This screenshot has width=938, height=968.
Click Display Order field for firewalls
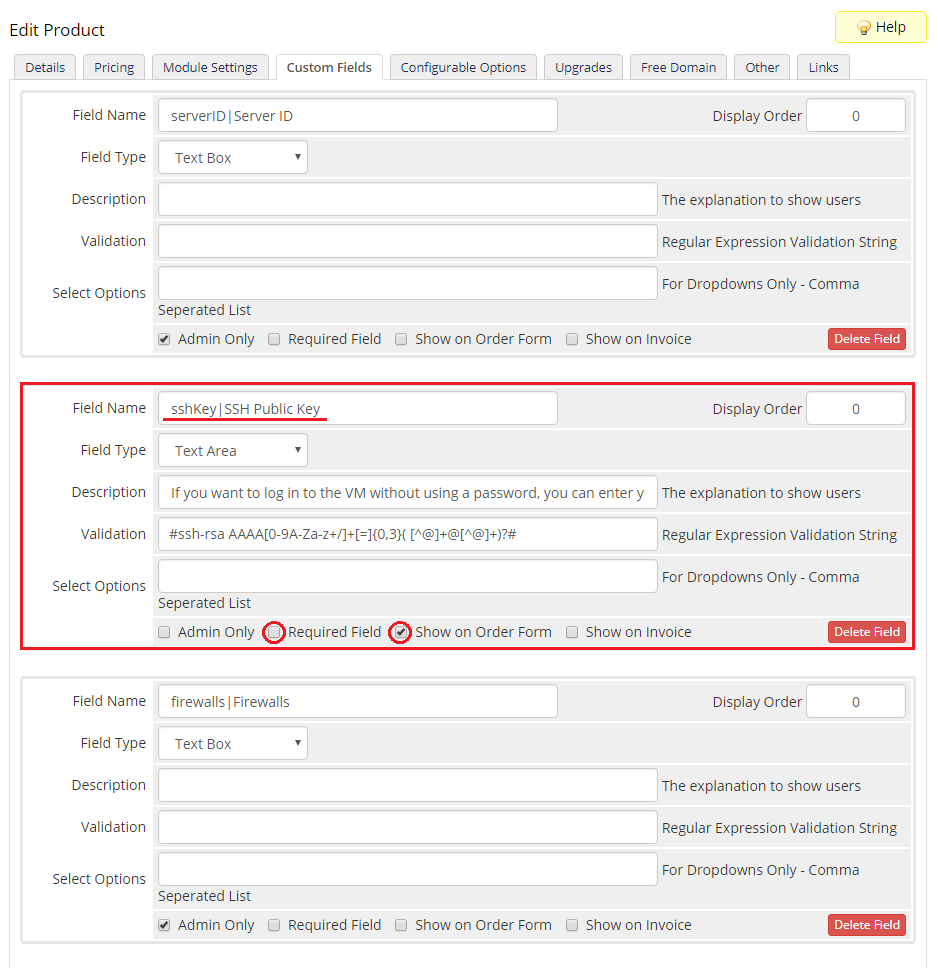tap(855, 702)
